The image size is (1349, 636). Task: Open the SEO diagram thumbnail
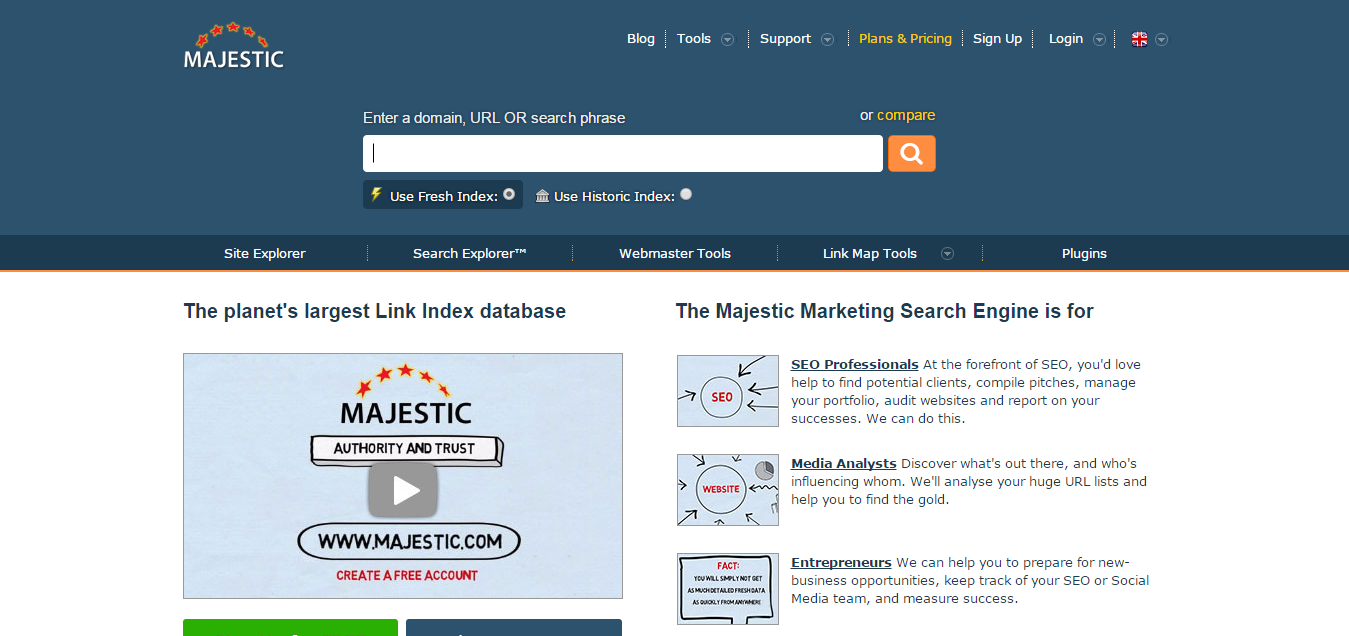pyautogui.click(x=727, y=391)
